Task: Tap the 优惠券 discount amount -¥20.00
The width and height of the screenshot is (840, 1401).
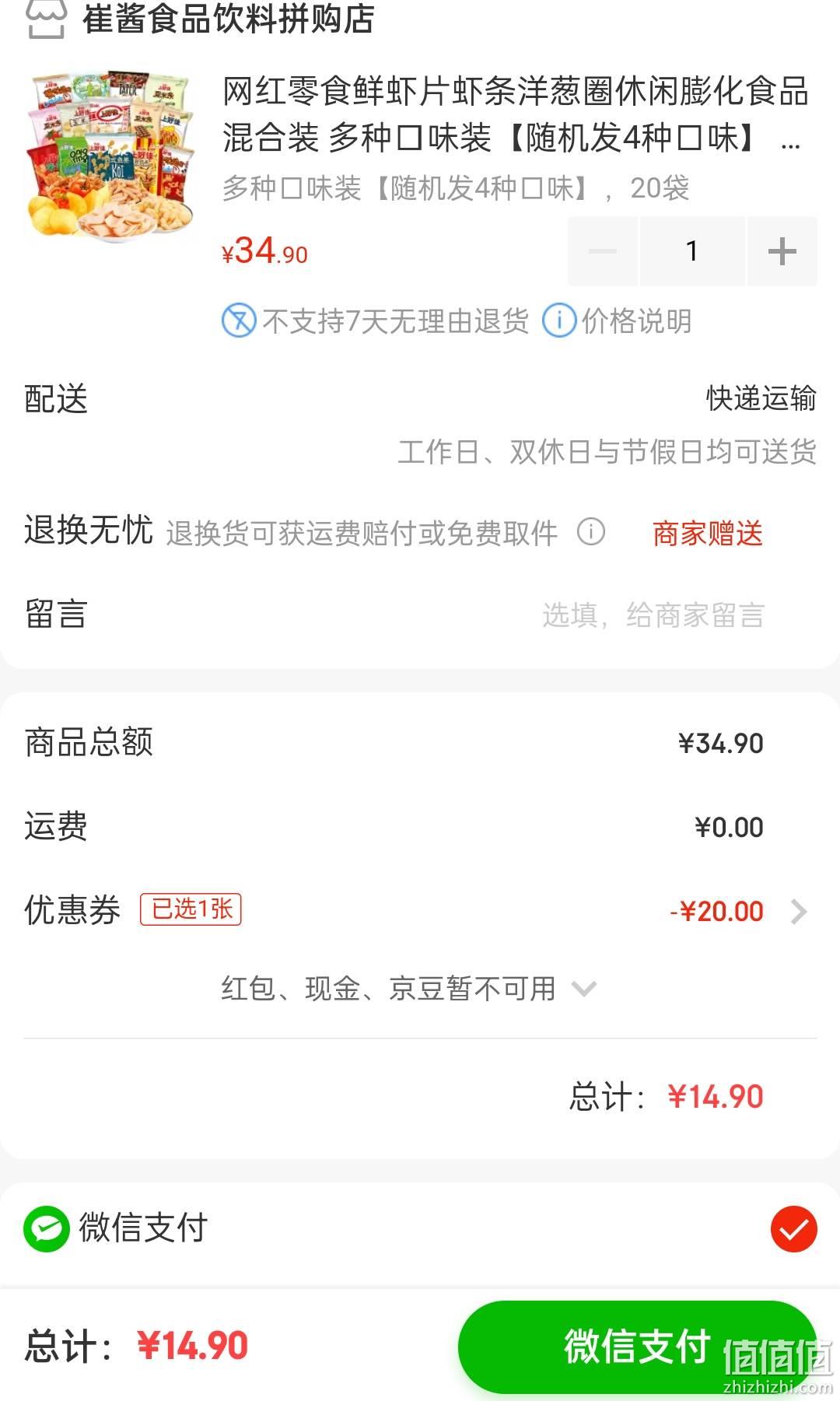Action: click(x=717, y=912)
